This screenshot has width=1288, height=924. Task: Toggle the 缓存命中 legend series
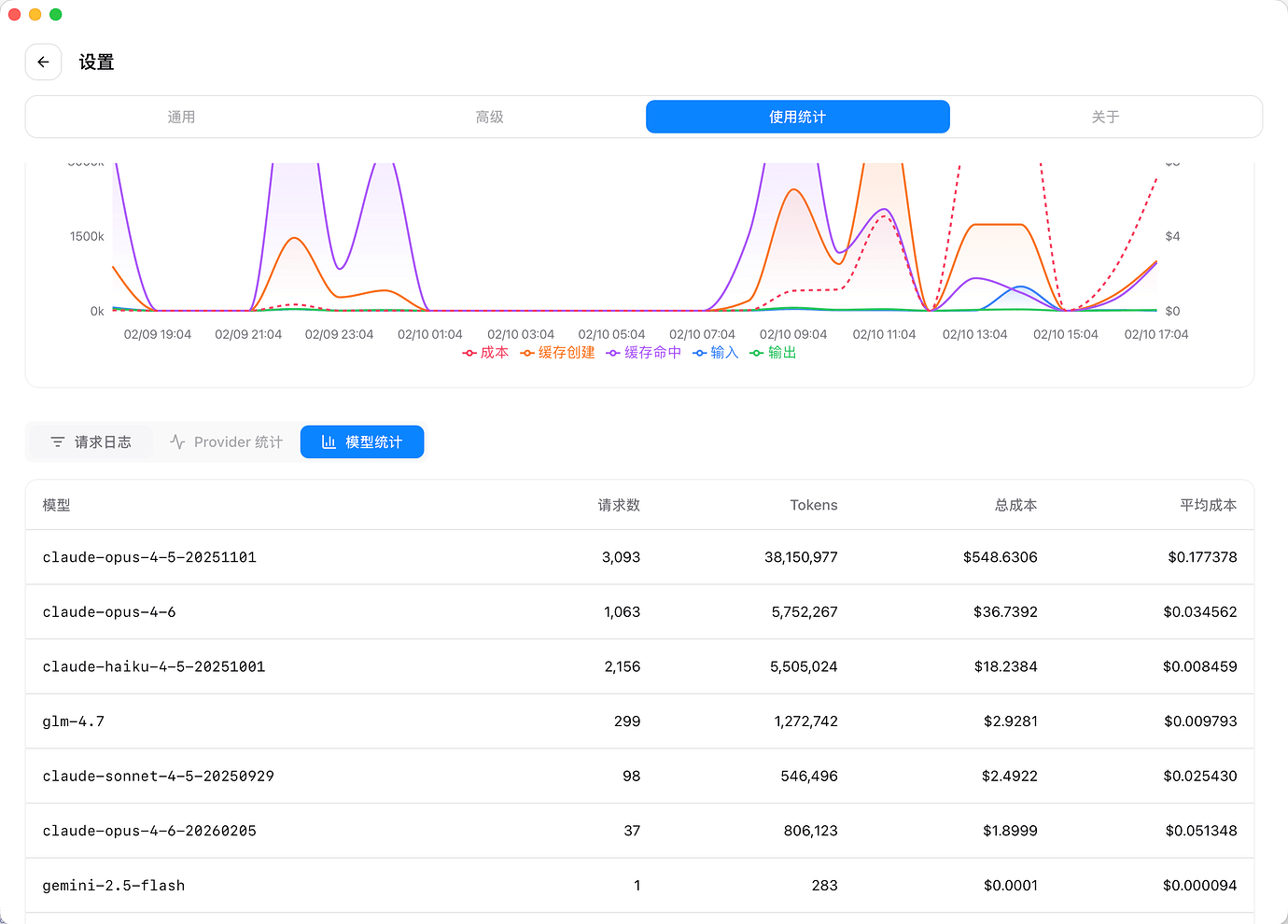click(x=643, y=353)
